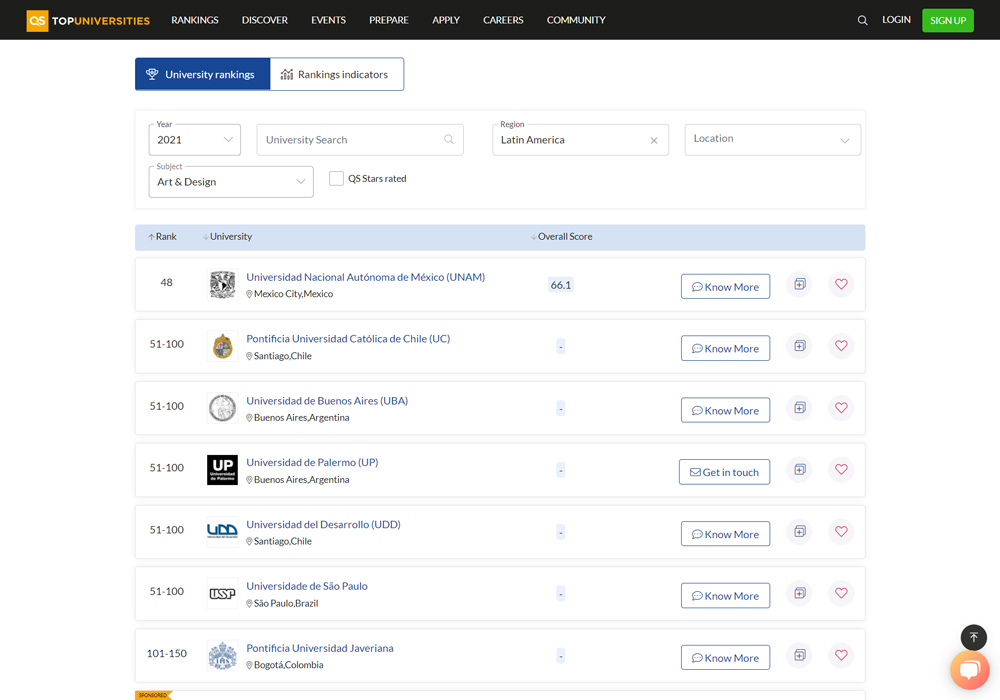Click the LOGIN link
Screen dimensions: 1000x700
point(896,20)
